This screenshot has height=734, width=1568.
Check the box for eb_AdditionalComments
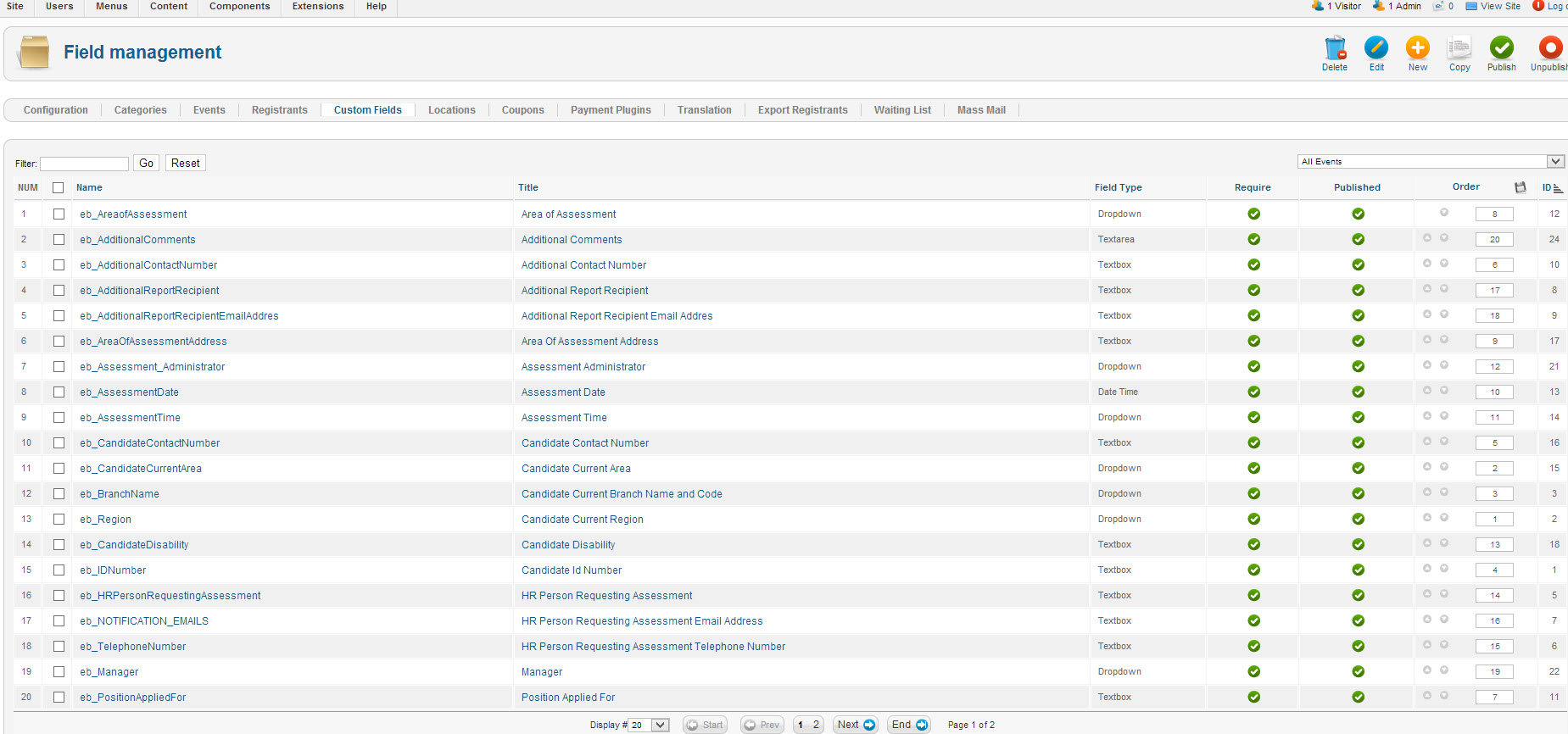[x=59, y=240]
